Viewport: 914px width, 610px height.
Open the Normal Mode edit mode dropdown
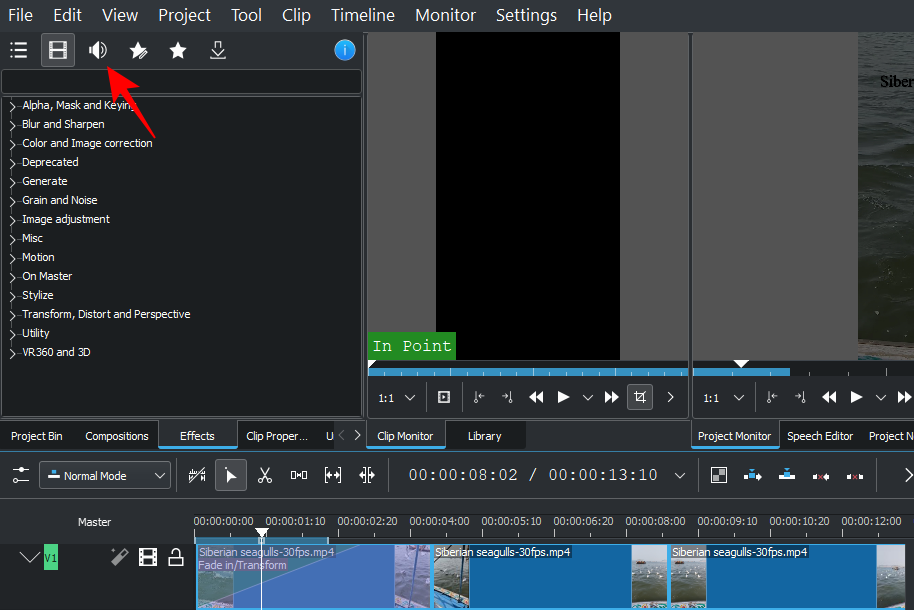(x=105, y=476)
